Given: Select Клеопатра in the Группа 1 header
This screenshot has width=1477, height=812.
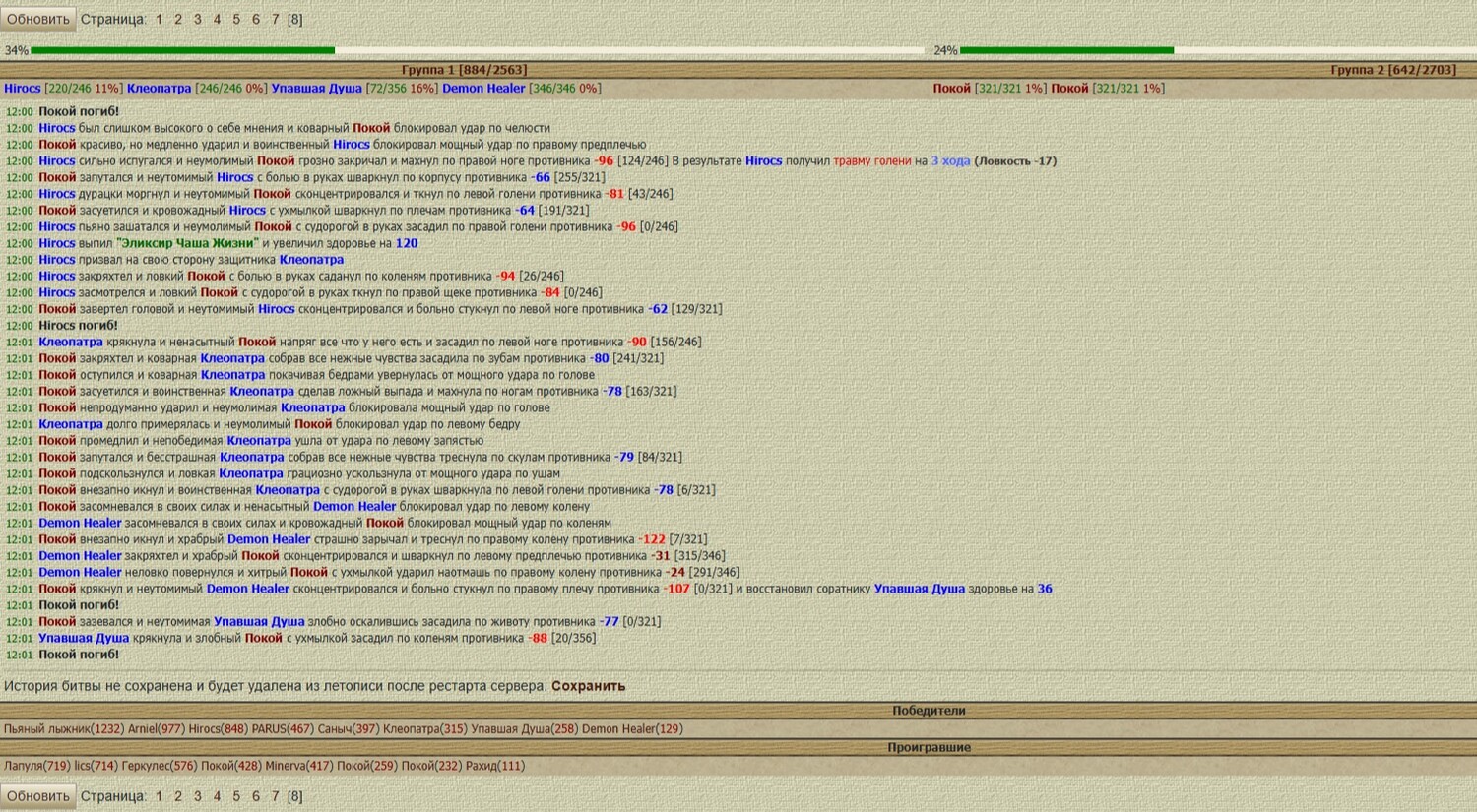Looking at the screenshot, I should (159, 89).
